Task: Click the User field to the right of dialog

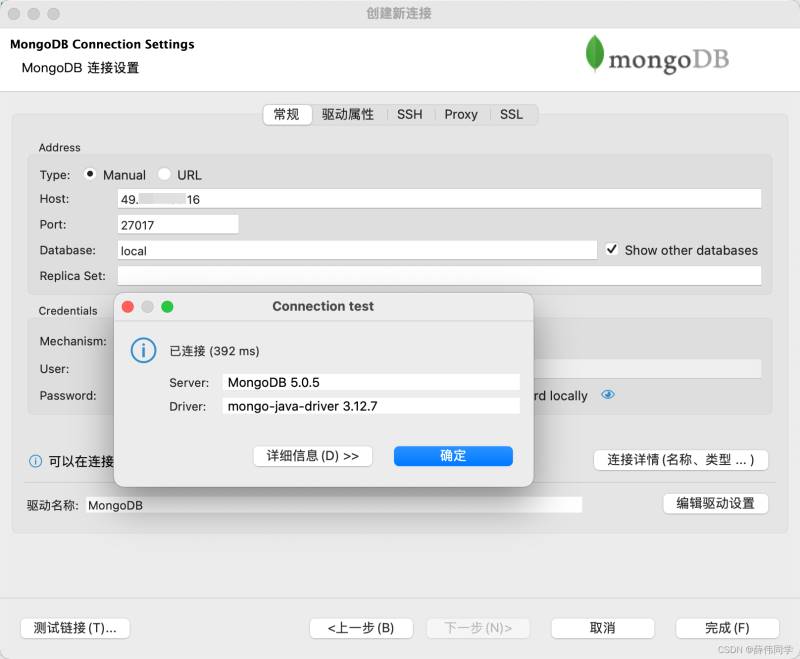Action: coord(648,369)
